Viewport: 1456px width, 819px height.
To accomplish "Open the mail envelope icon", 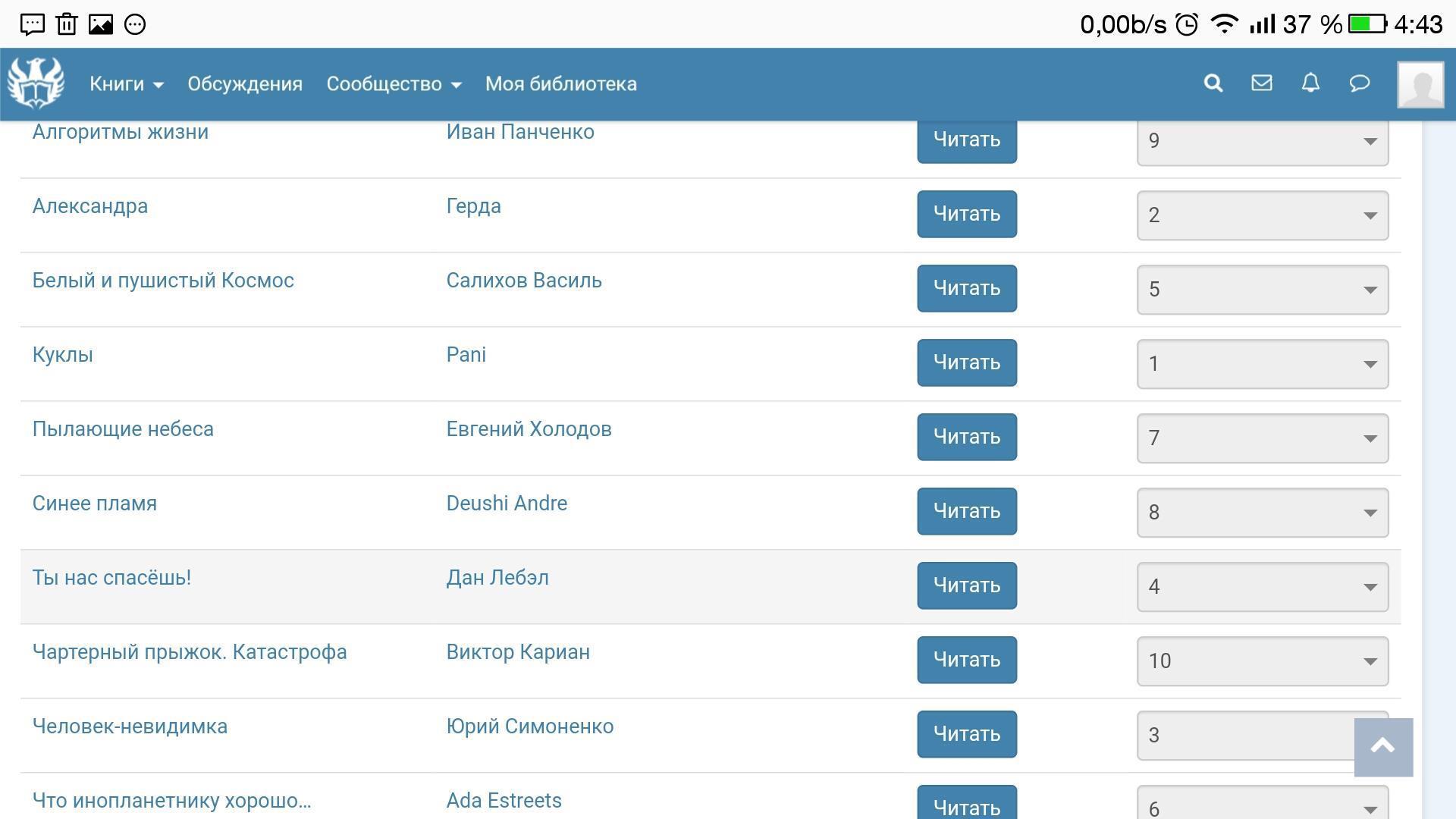I will click(1262, 83).
